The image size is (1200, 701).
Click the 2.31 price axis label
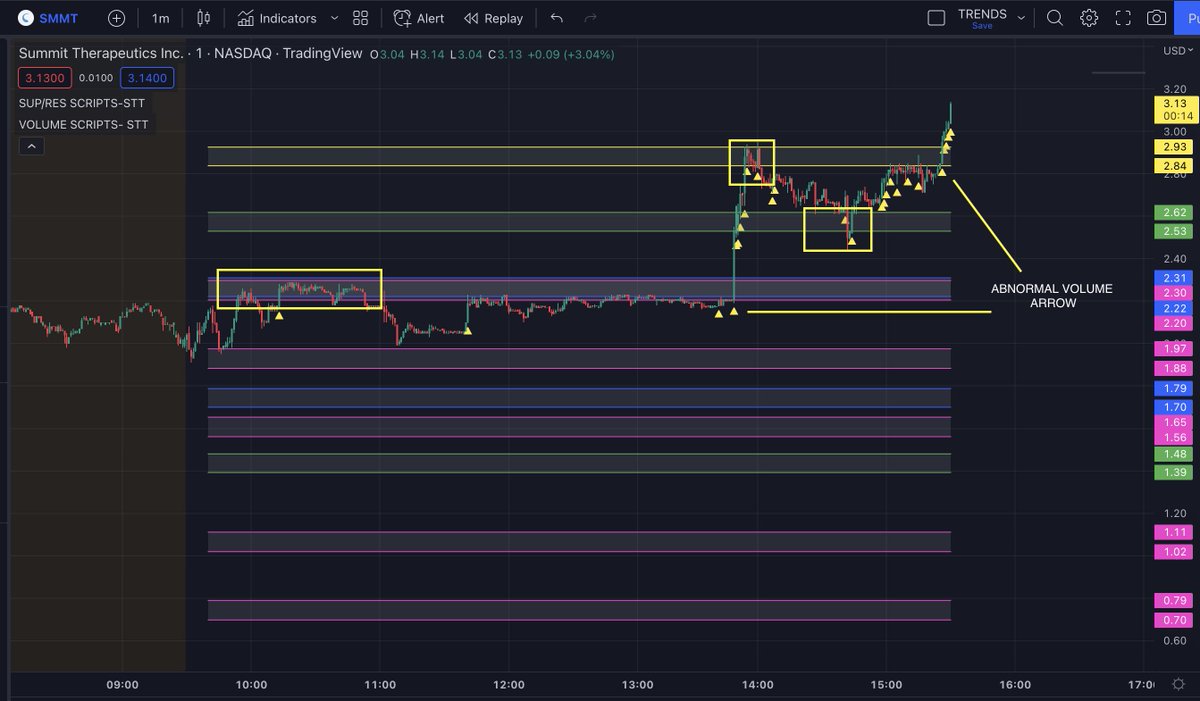(1174, 277)
